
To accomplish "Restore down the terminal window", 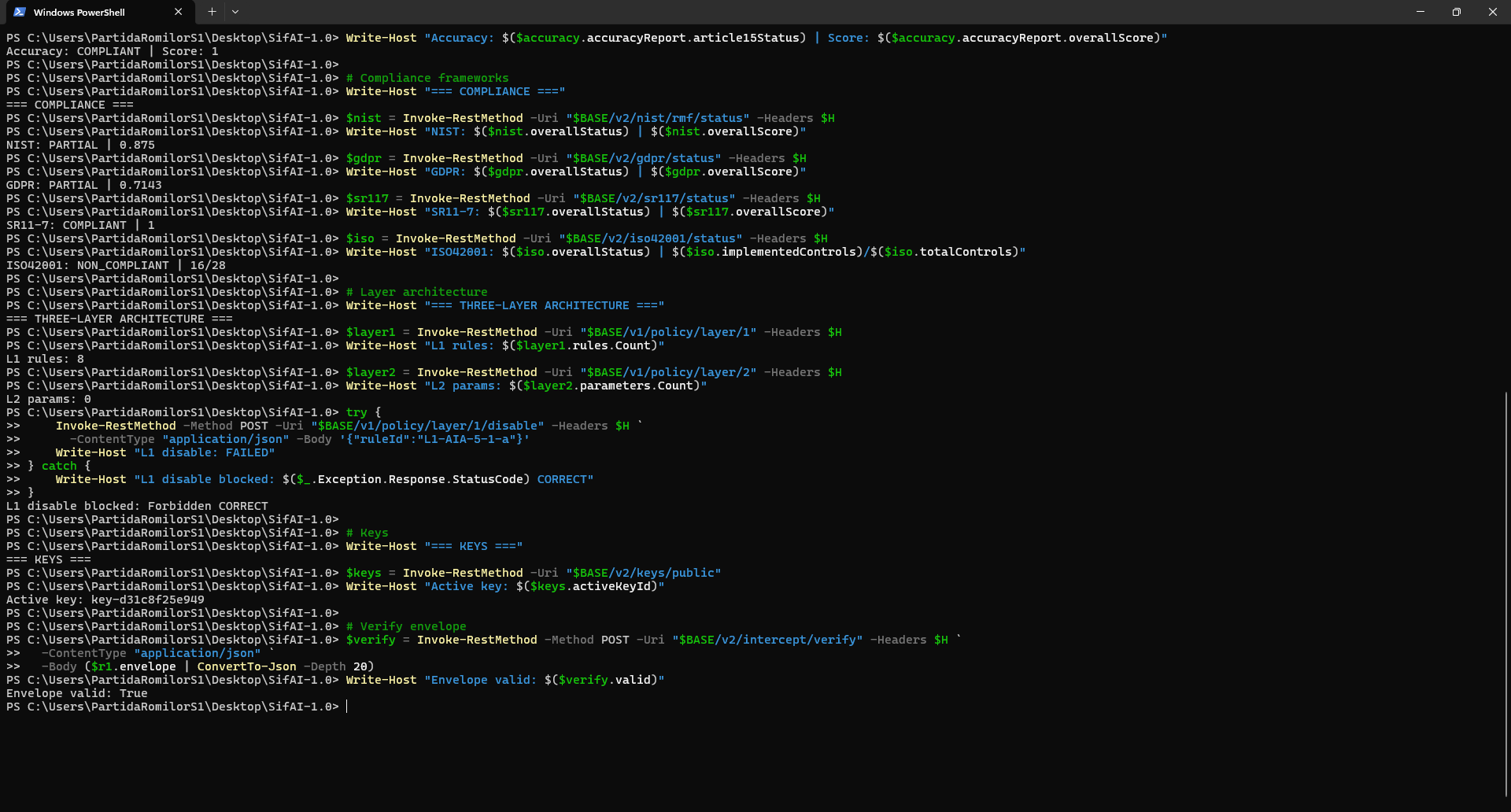I will (1456, 12).
